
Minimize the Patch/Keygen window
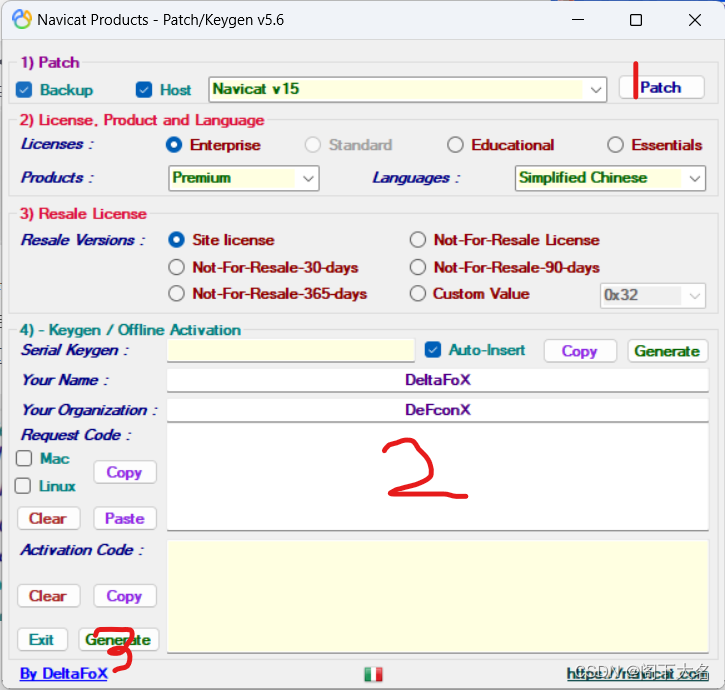click(x=578, y=20)
